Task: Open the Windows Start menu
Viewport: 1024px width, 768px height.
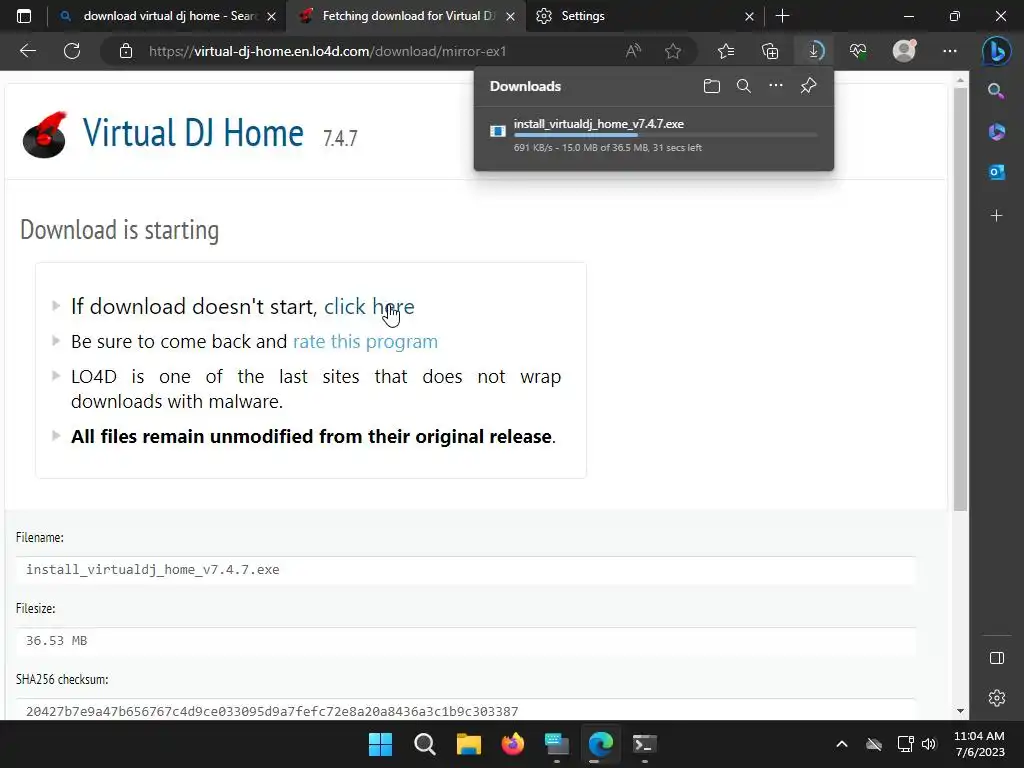Action: pos(380,744)
